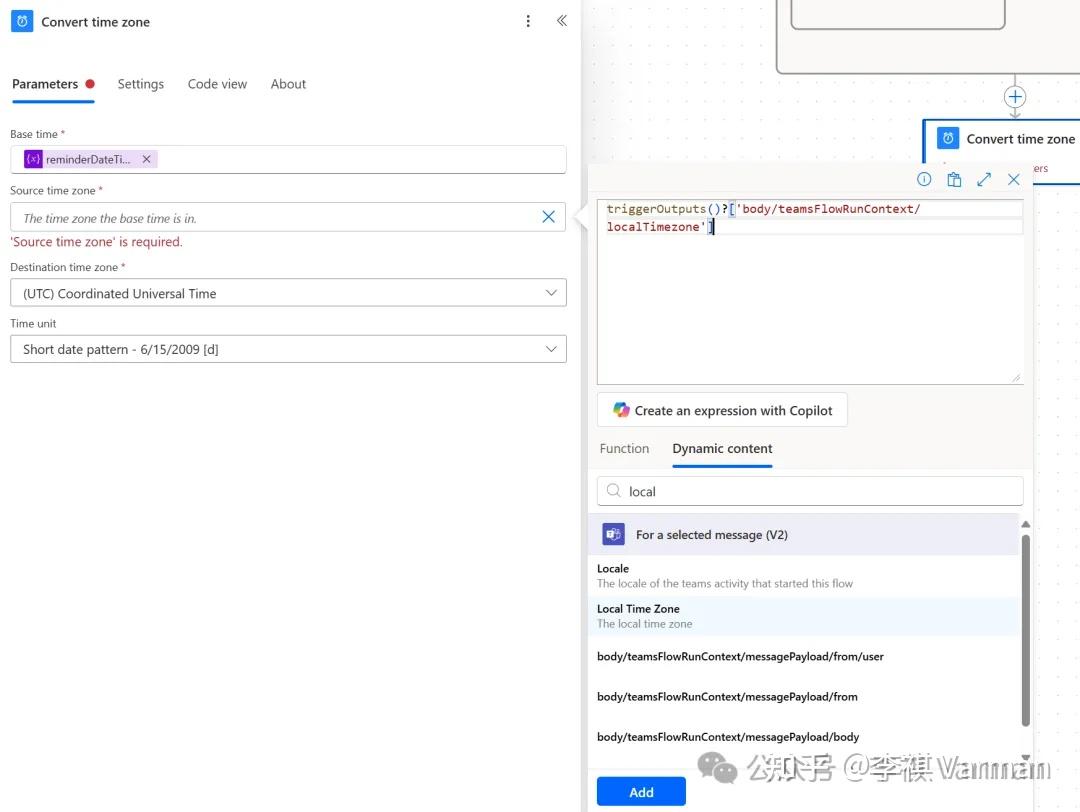Click the clock icon on the canvas card

coord(948,138)
